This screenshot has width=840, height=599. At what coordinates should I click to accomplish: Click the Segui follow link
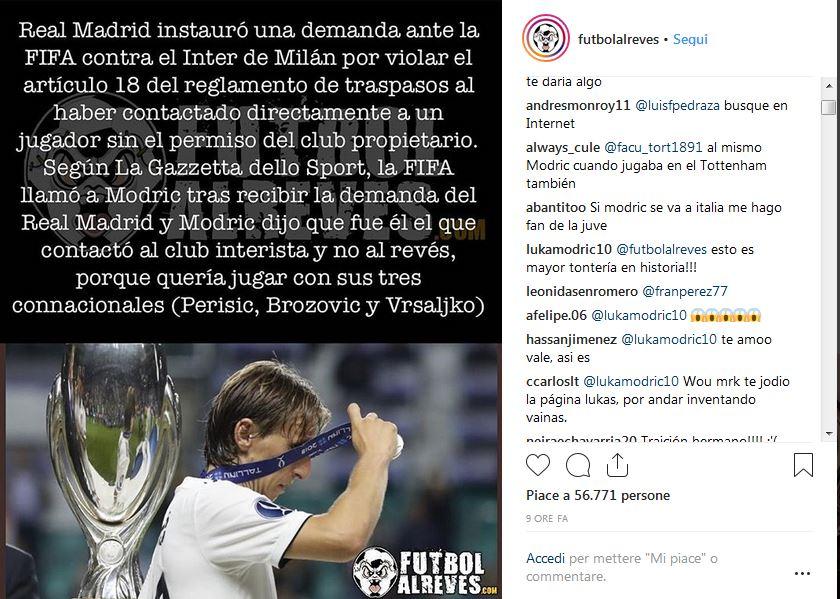[x=690, y=39]
